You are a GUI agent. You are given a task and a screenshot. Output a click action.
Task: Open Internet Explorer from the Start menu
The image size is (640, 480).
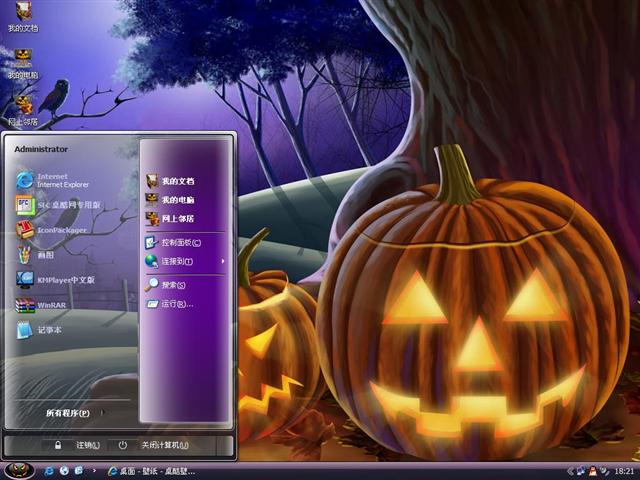point(60,180)
